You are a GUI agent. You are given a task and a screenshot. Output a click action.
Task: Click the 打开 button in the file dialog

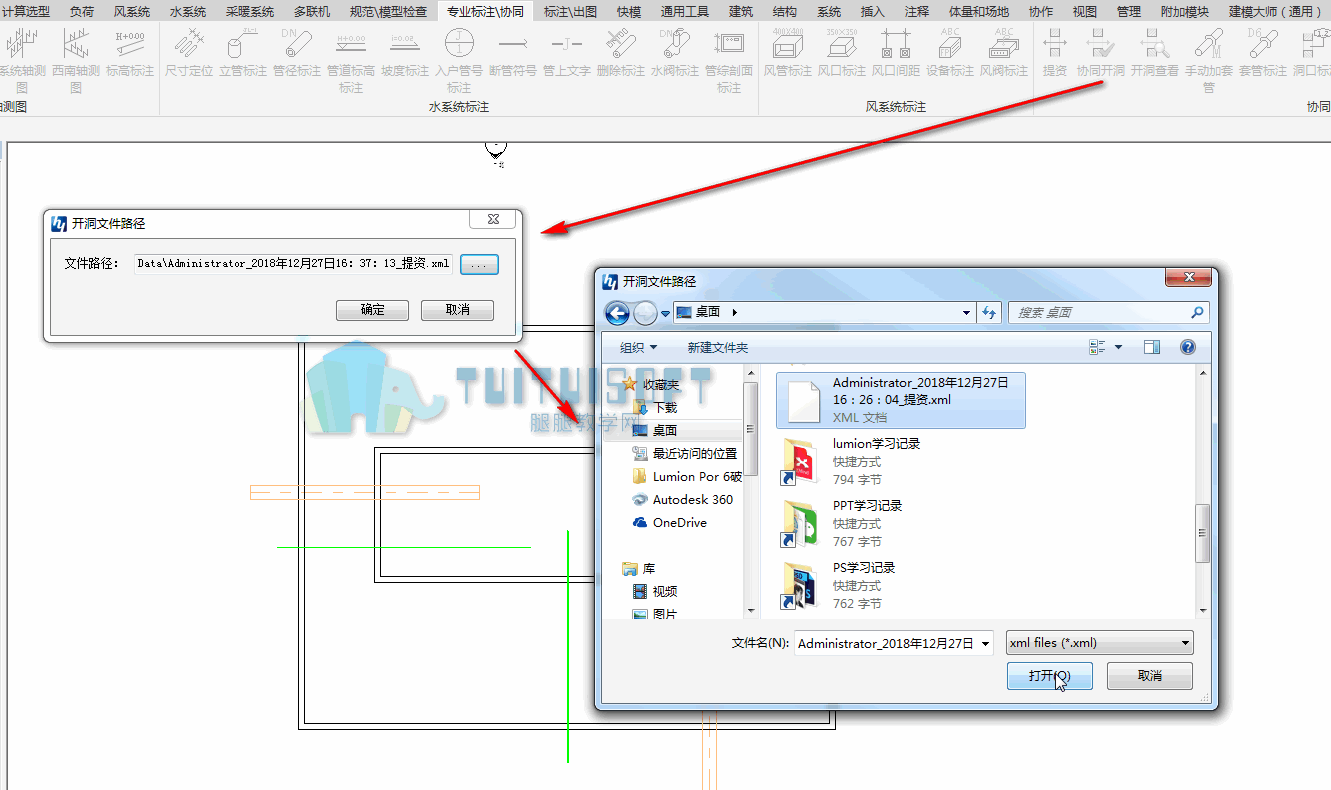tap(1050, 676)
